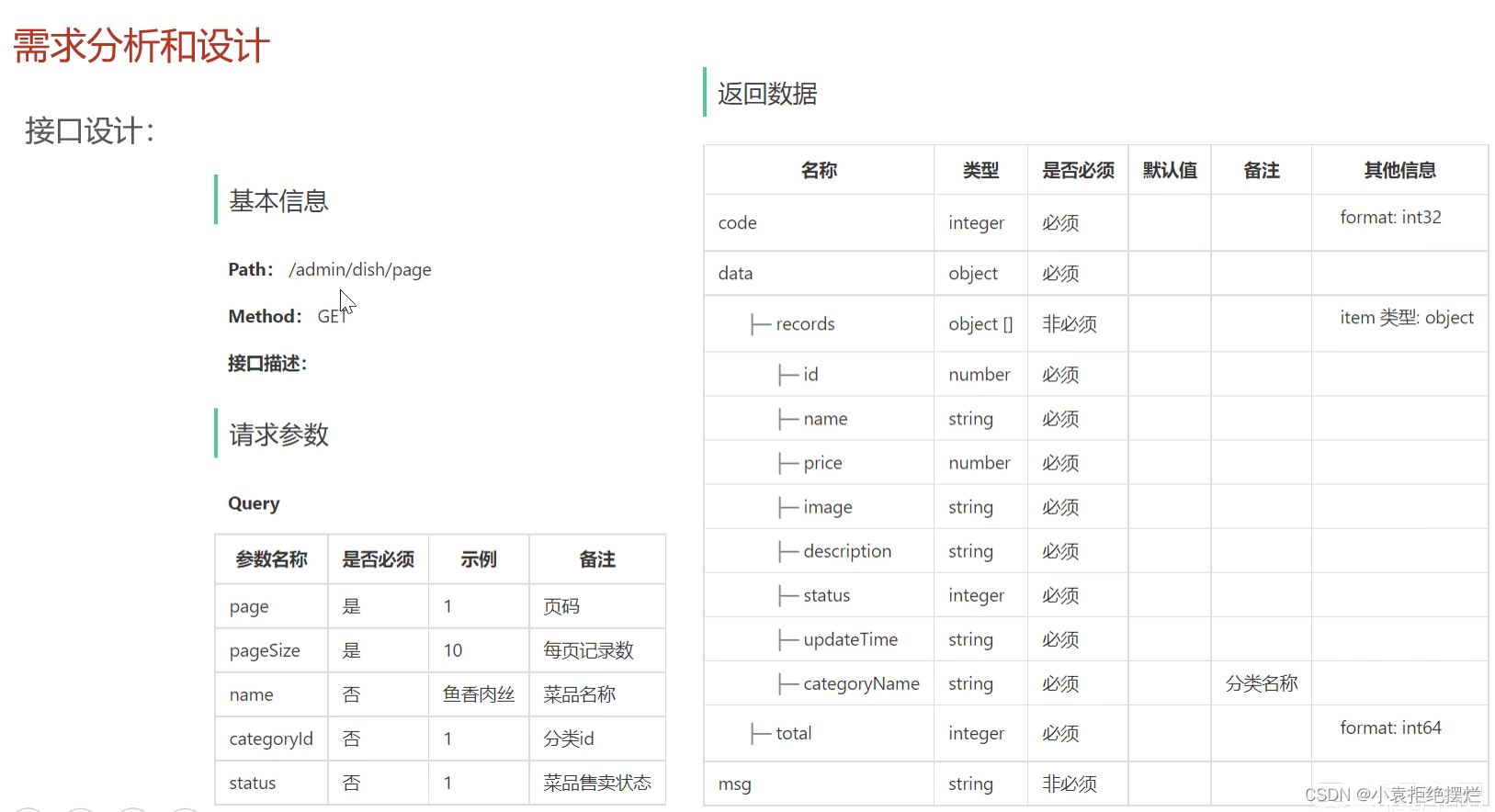Select the 接口设计 subtitle
1495x812 pixels.
(89, 130)
